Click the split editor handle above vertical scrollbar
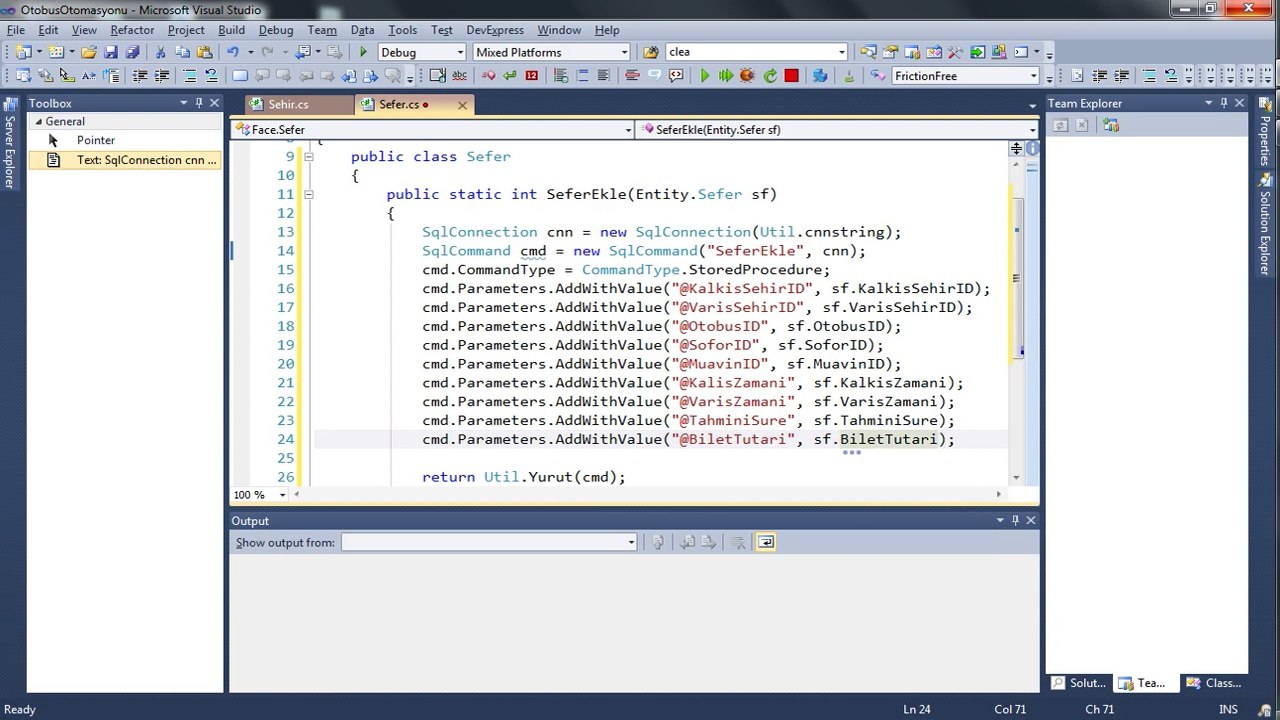 click(1016, 148)
